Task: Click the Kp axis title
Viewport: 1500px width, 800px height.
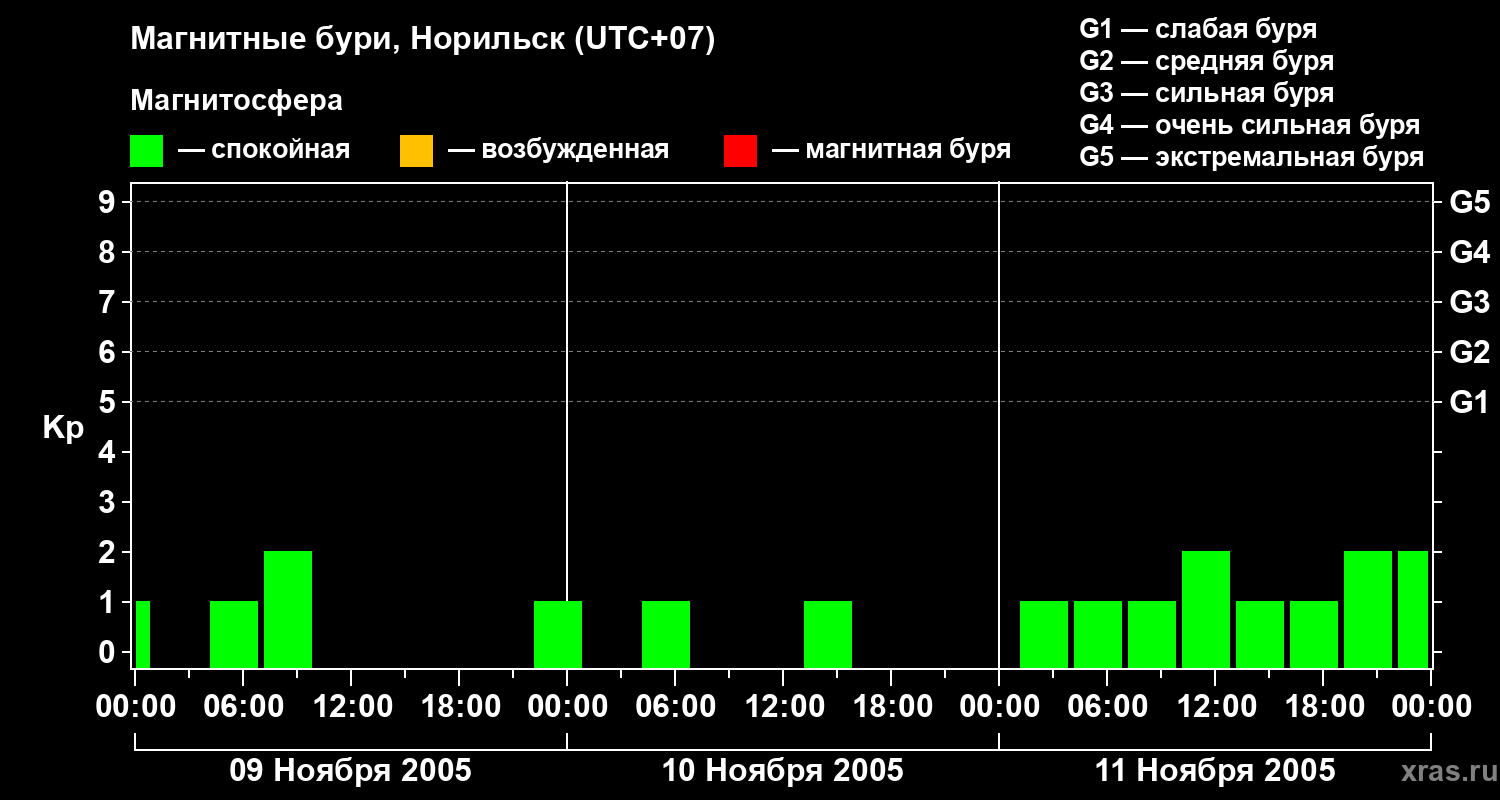Action: click(x=63, y=428)
